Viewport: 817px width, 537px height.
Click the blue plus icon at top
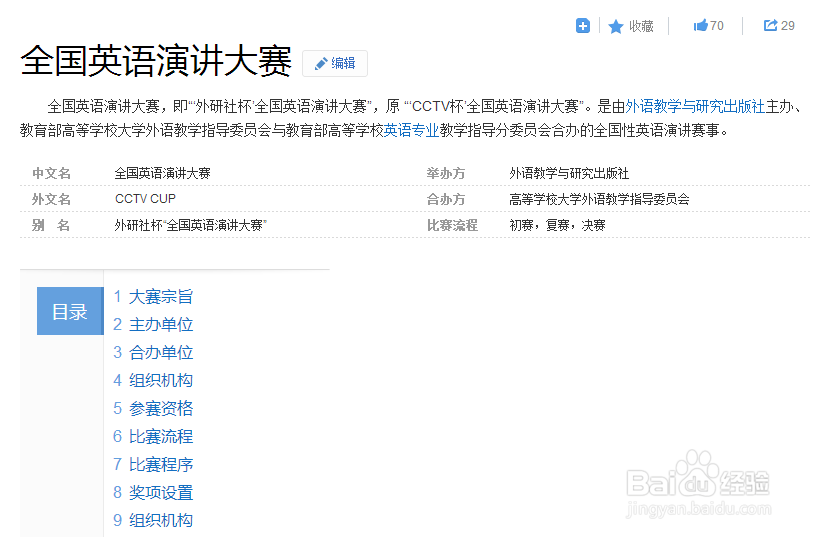coord(583,26)
